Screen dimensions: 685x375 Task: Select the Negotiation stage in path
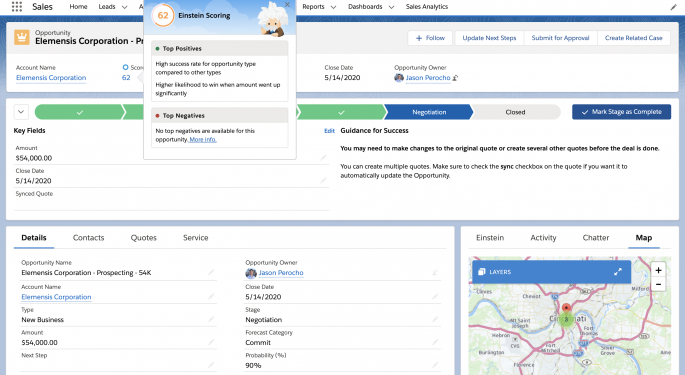(x=429, y=112)
